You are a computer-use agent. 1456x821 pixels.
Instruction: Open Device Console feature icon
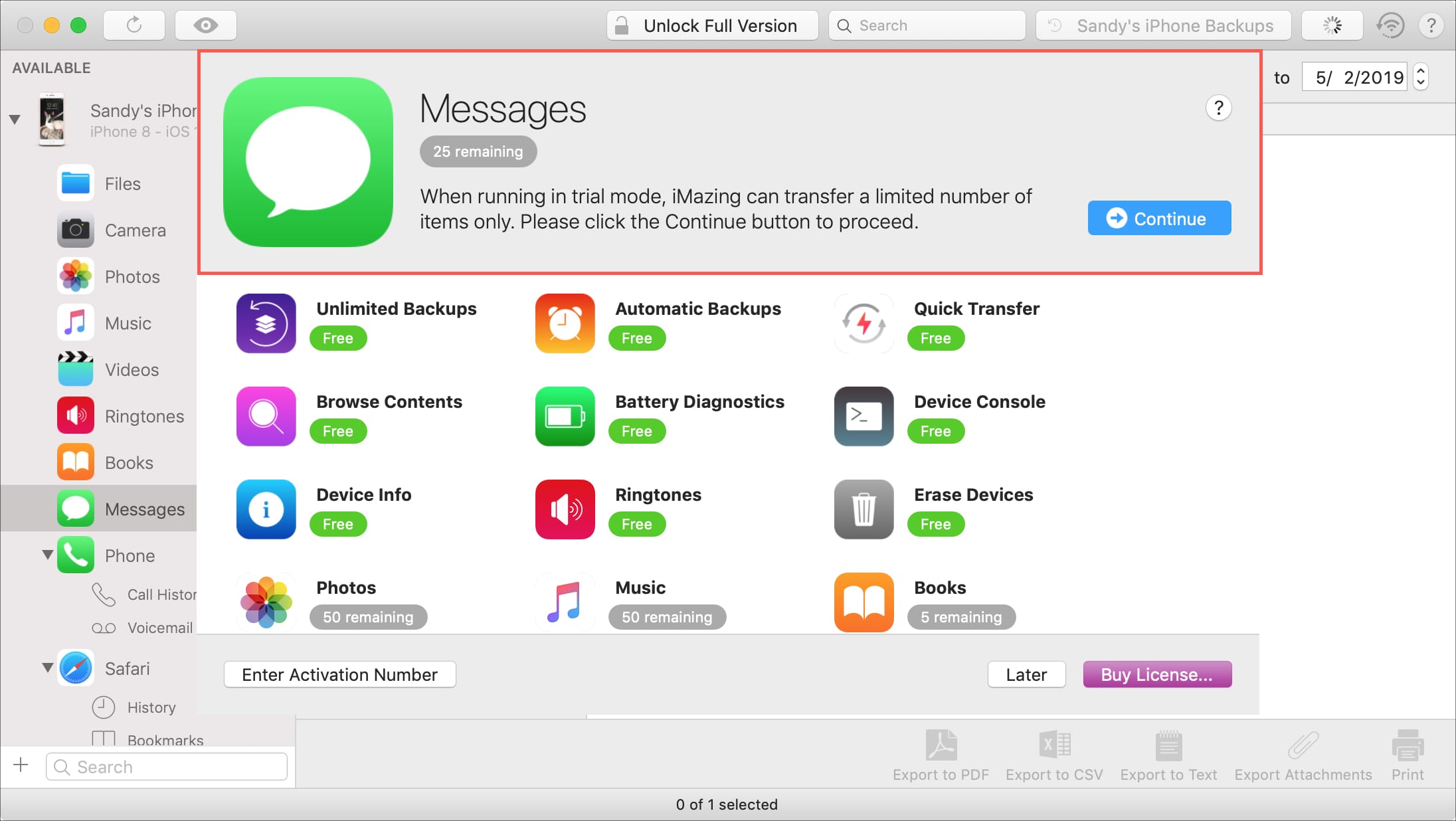[864, 416]
